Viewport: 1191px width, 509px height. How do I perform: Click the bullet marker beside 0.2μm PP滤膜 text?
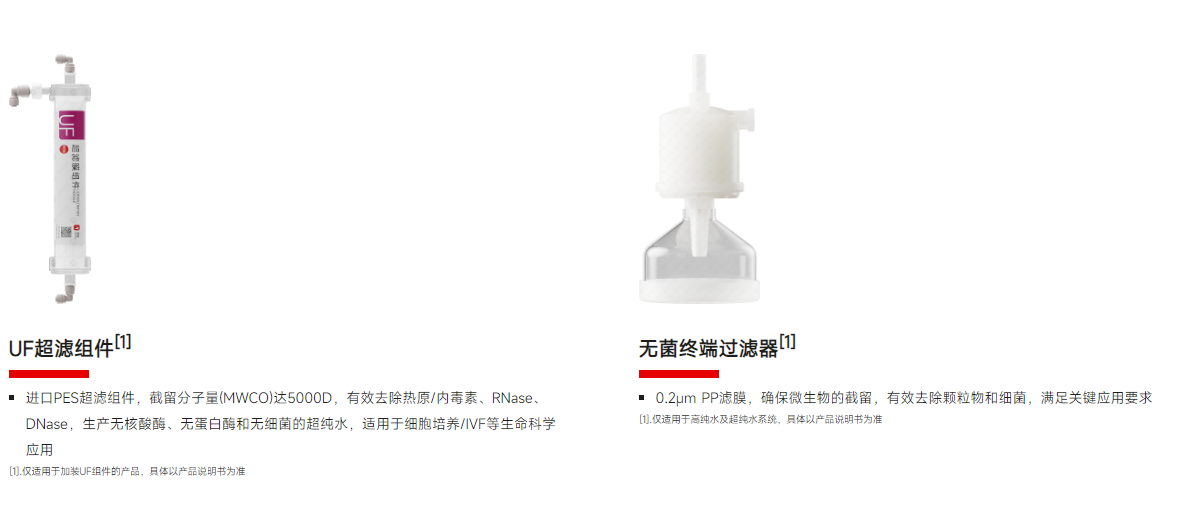(x=643, y=398)
